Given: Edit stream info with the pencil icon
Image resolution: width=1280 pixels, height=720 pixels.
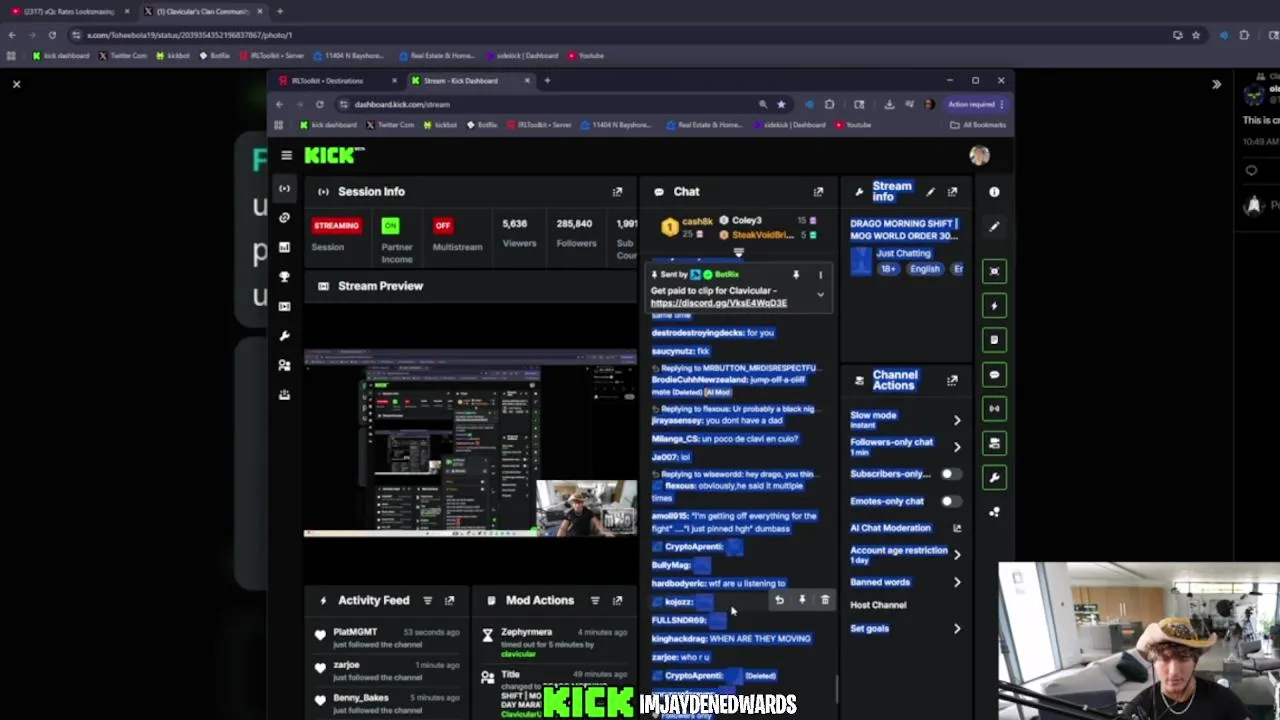Looking at the screenshot, I should (x=930, y=192).
